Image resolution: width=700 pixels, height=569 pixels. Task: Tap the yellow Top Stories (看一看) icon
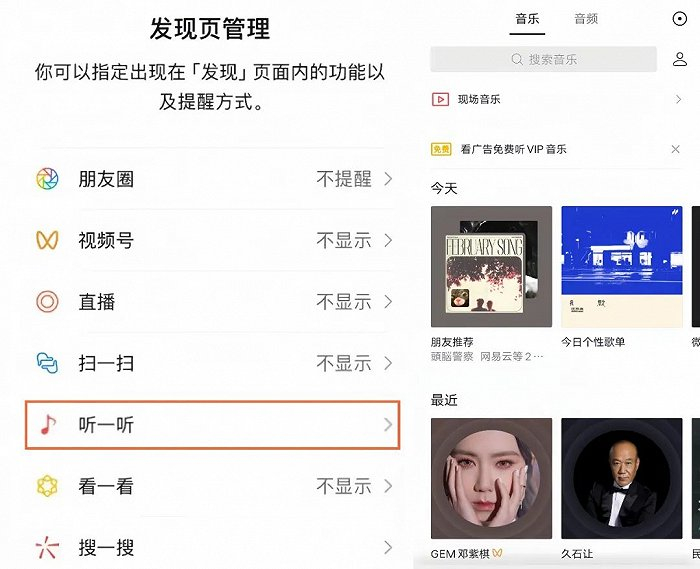(x=47, y=486)
